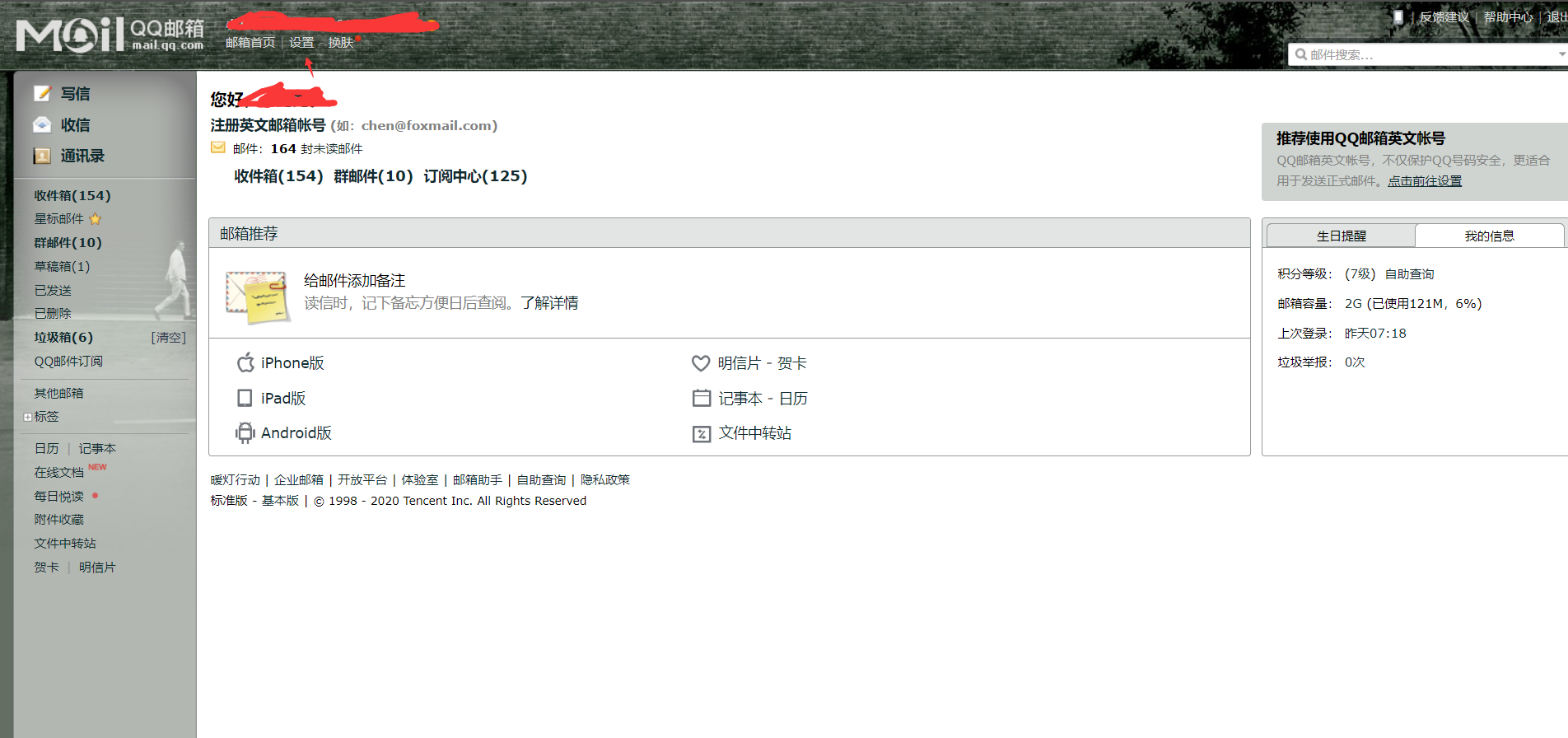Open 已发送 sent folder

point(53,291)
